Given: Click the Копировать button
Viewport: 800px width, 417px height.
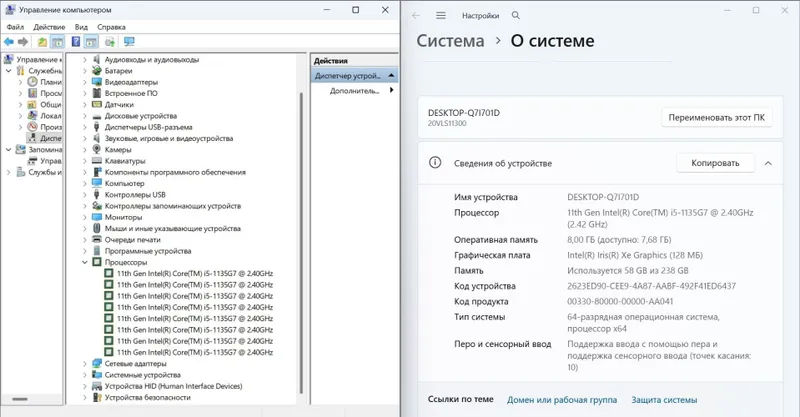Looking at the screenshot, I should click(715, 163).
